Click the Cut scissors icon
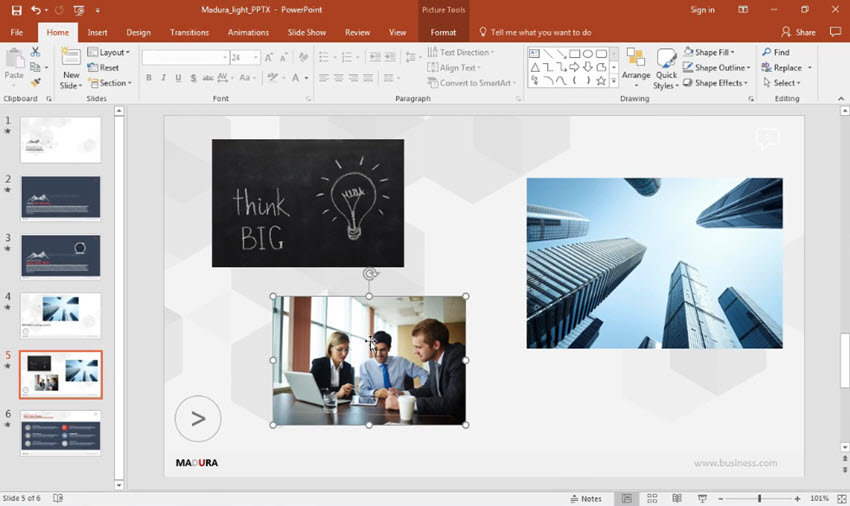 36,52
